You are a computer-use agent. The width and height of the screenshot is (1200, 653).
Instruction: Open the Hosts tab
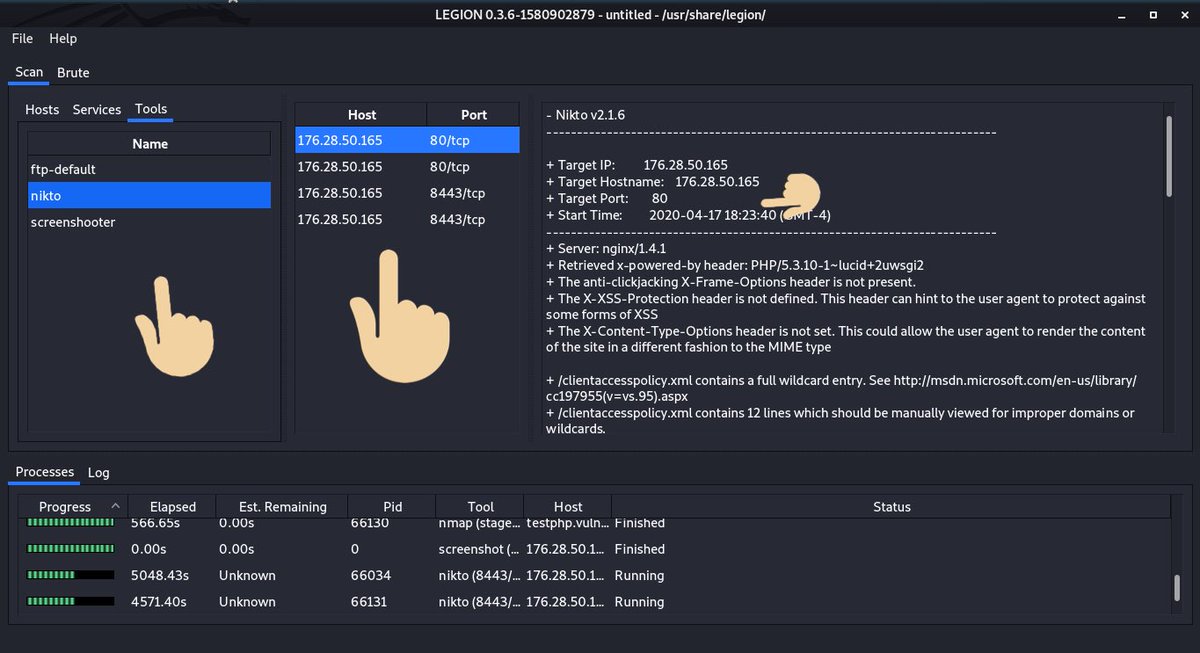click(x=42, y=109)
